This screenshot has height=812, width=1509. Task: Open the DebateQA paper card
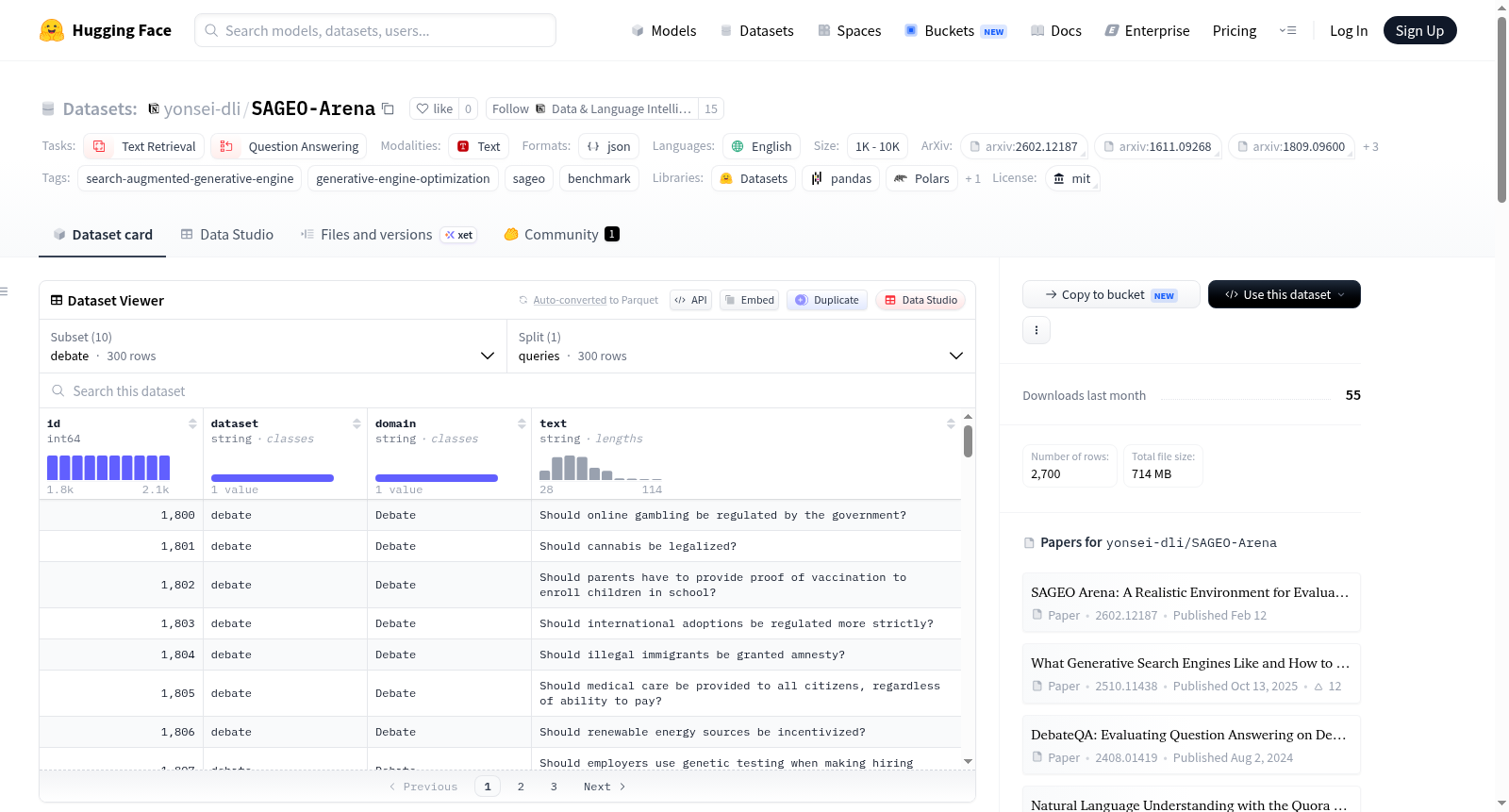point(1191,745)
